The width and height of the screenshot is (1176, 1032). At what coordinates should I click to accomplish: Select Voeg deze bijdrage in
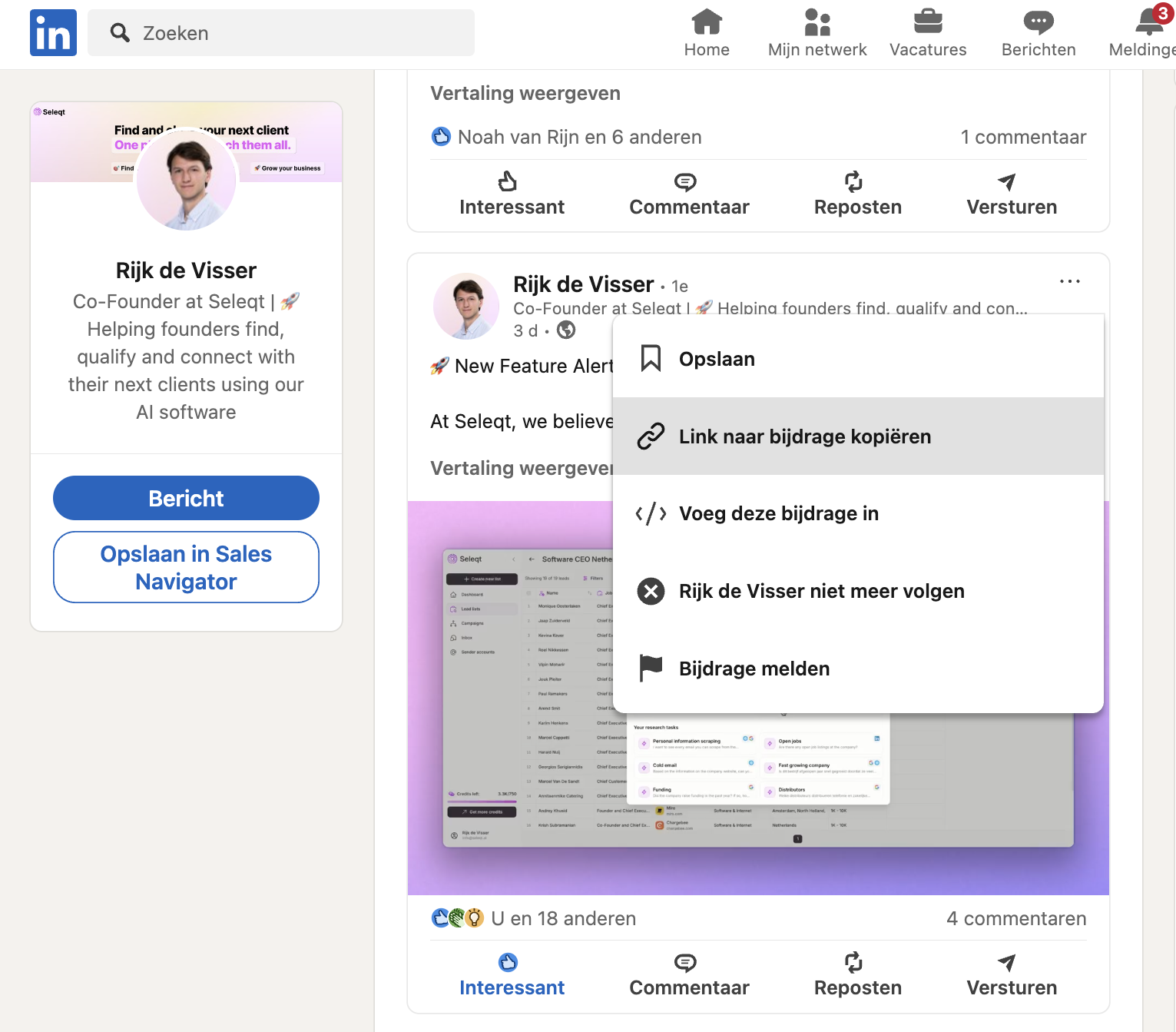coord(858,513)
